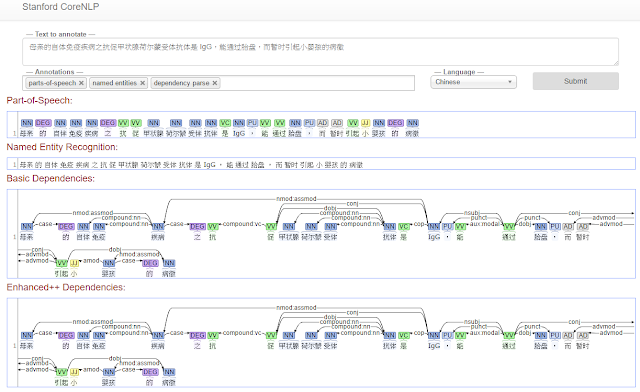Click the cop edge label in Enhanced++ Dependencies
640x392 pixels.
point(419,333)
